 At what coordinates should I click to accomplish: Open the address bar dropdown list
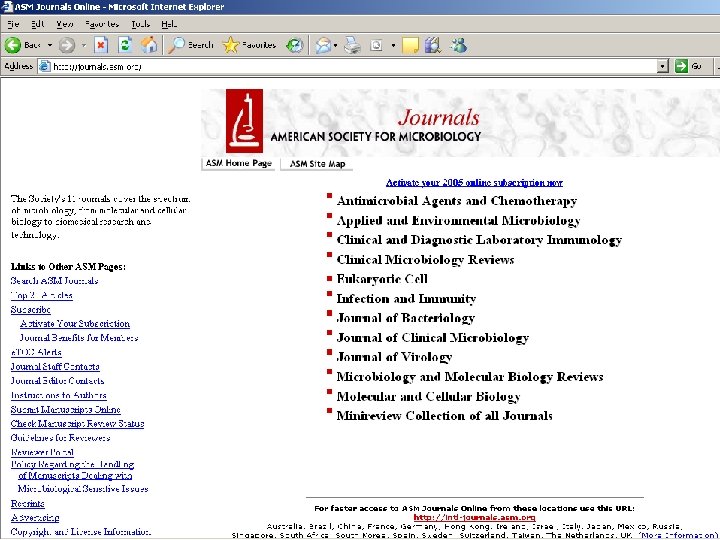[662, 66]
